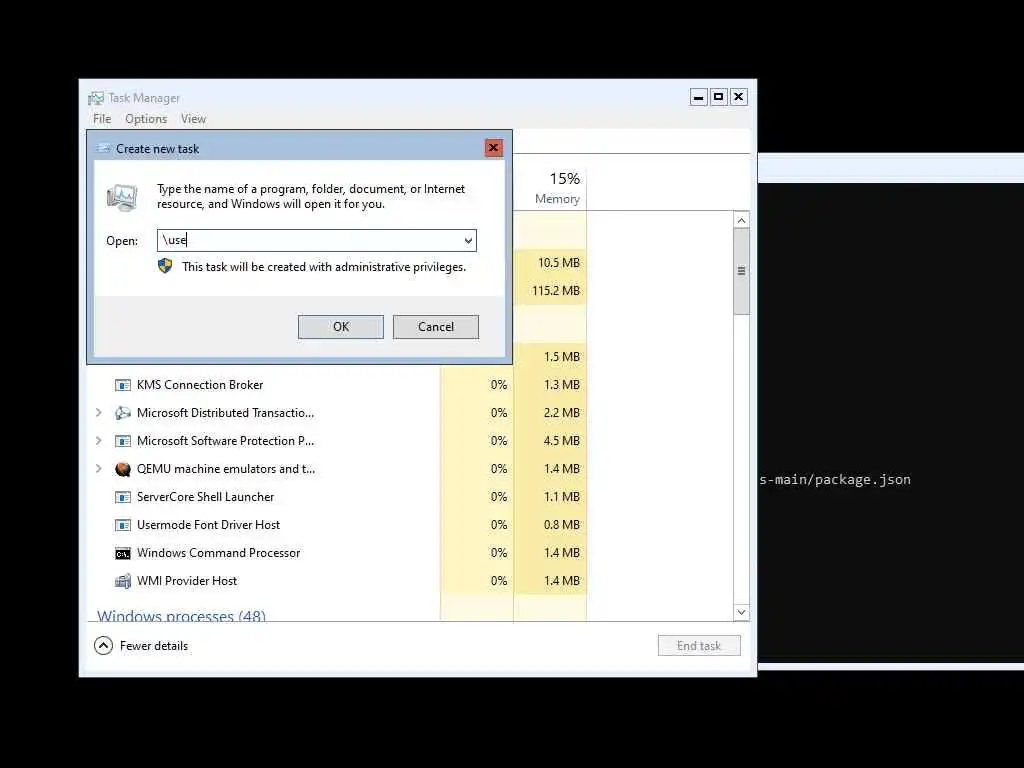The height and width of the screenshot is (768, 1024).
Task: Click the WMI Provider Host icon
Action: (123, 581)
